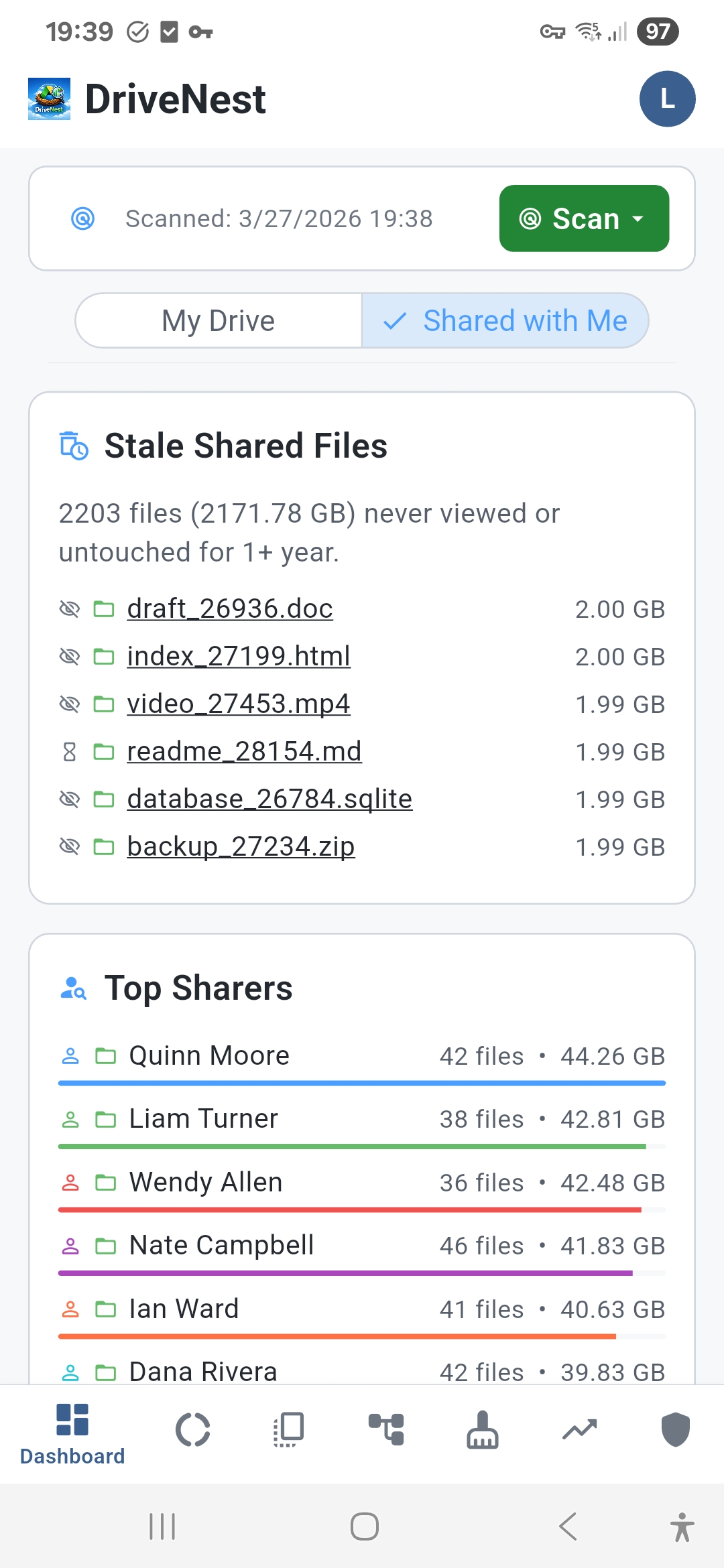This screenshot has width=724, height=1568.
Task: Open the DriveNest logo icon
Action: pos(49,99)
